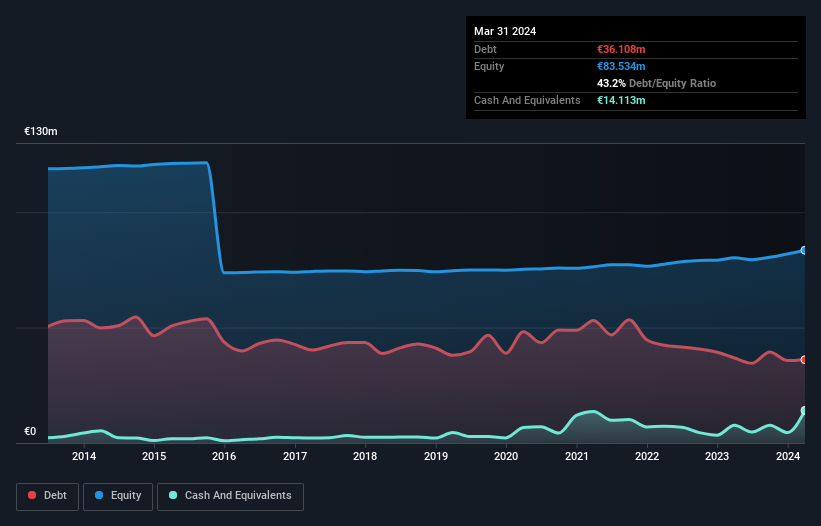Image resolution: width=821 pixels, height=526 pixels.
Task: Click Equity value €83.534m in tooltip
Action: coord(621,66)
